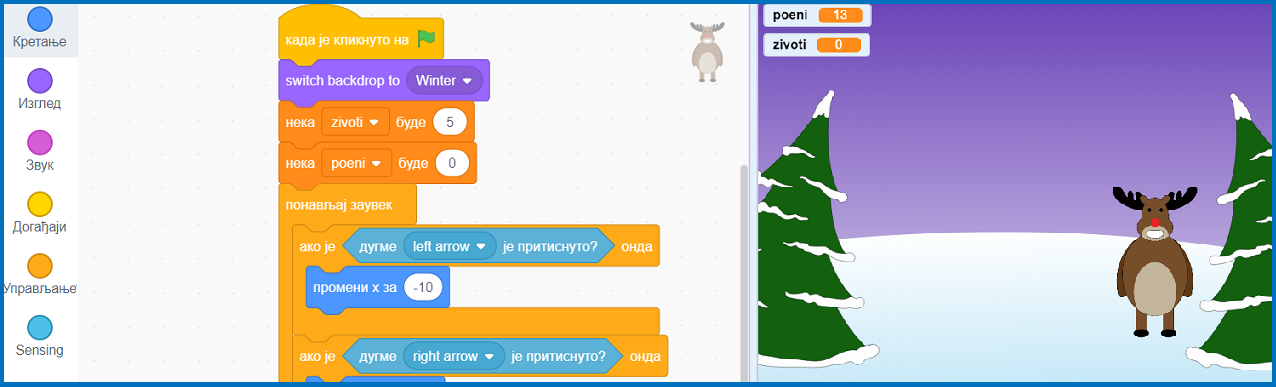This screenshot has height=387, width=1276.
Task: Click the zivoti variable monitor on stage
Action: [x=816, y=45]
